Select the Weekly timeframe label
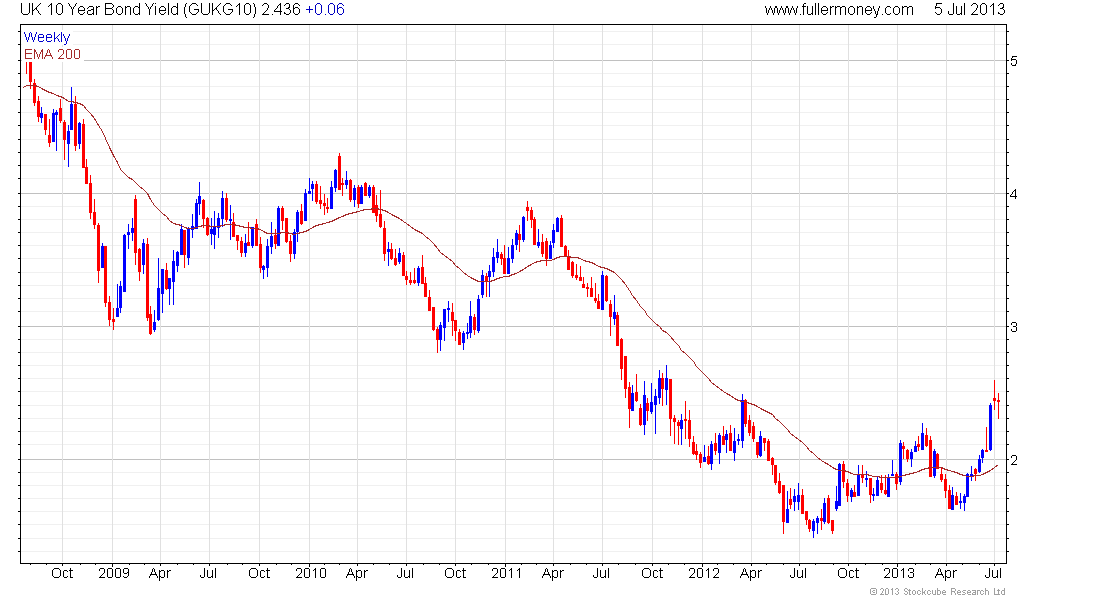 coord(47,37)
